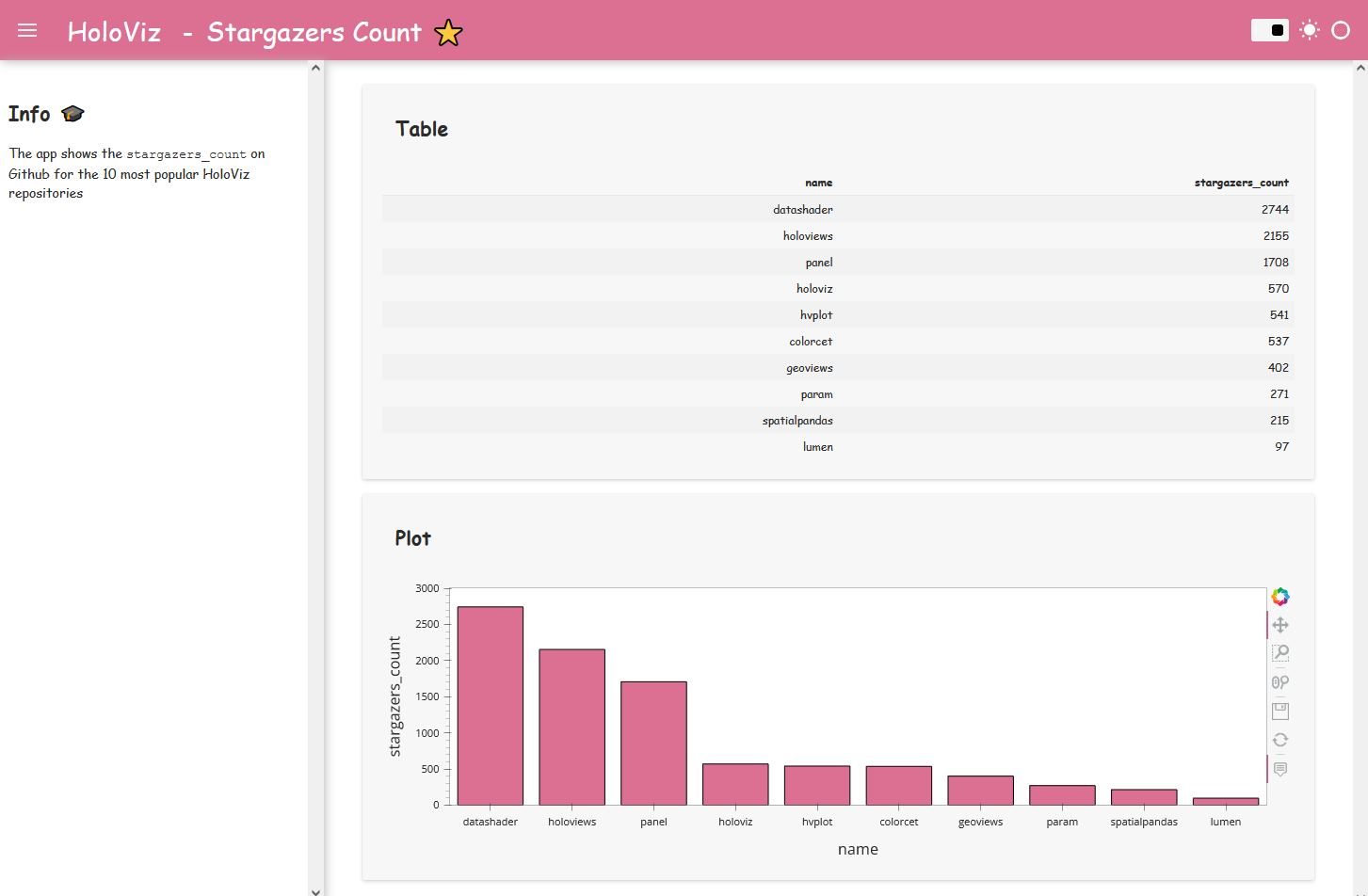Click the 271 stargazers count cell

click(x=1279, y=393)
